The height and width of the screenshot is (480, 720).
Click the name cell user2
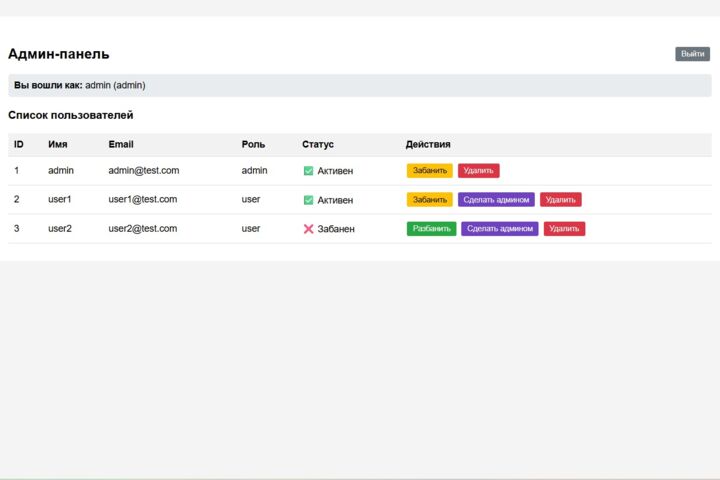point(60,228)
